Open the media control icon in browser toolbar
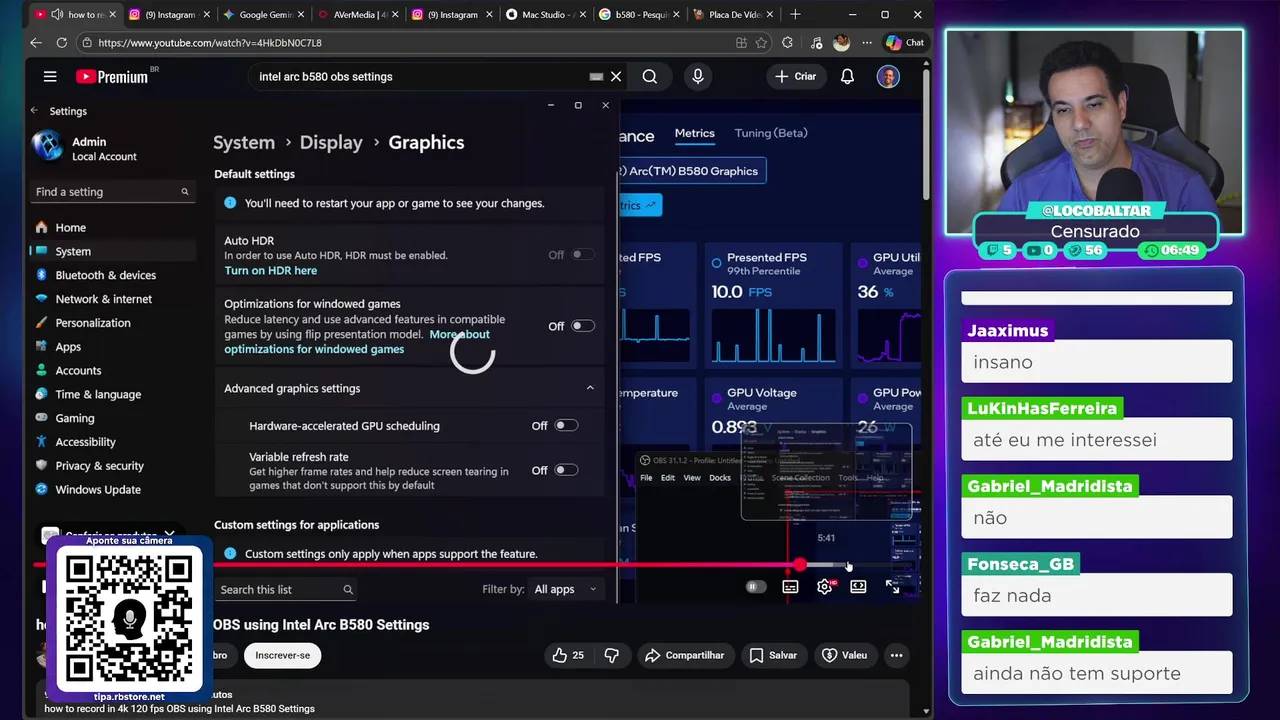1280x720 pixels. tap(817, 43)
